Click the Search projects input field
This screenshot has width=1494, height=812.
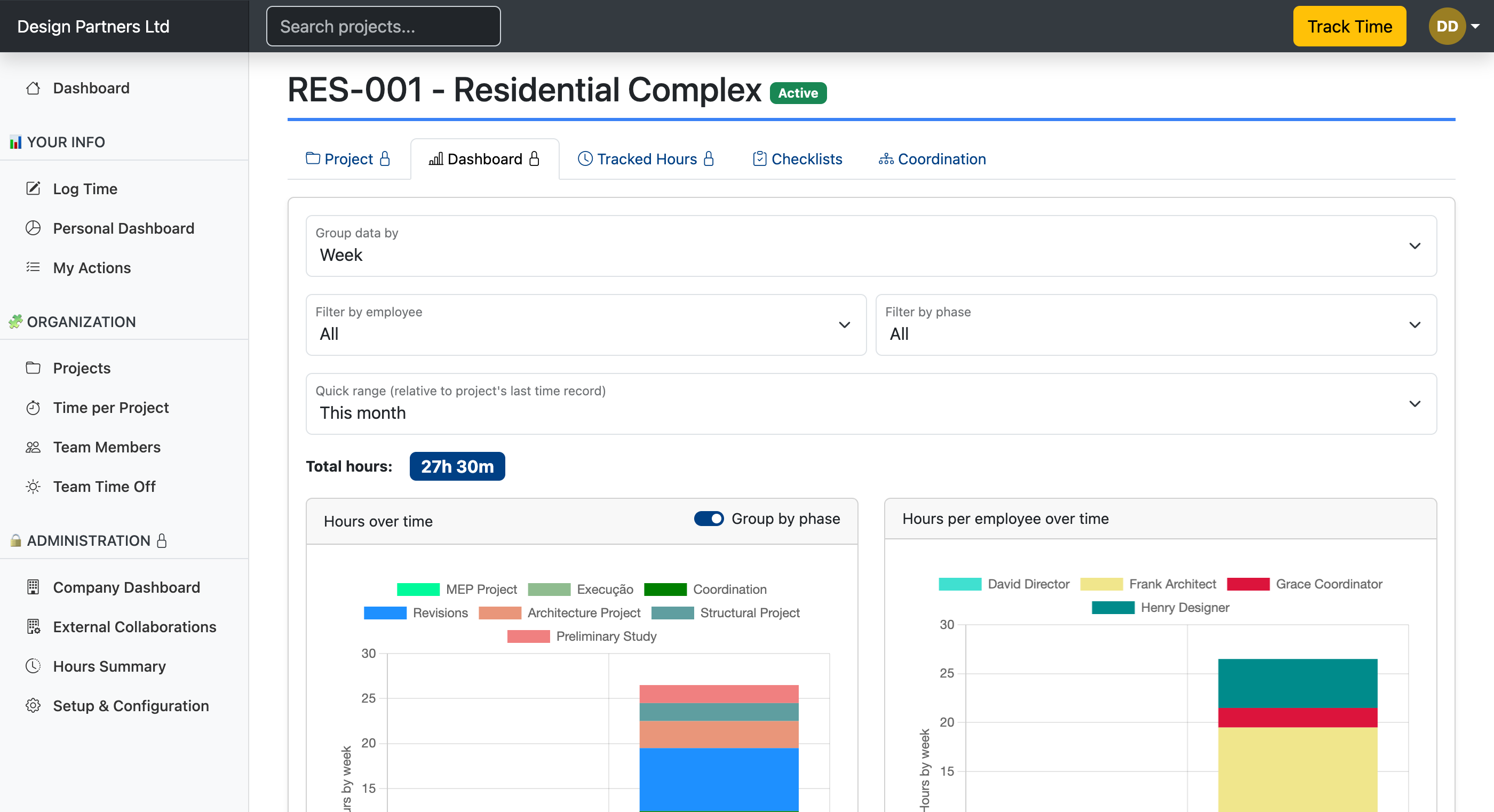point(383,26)
